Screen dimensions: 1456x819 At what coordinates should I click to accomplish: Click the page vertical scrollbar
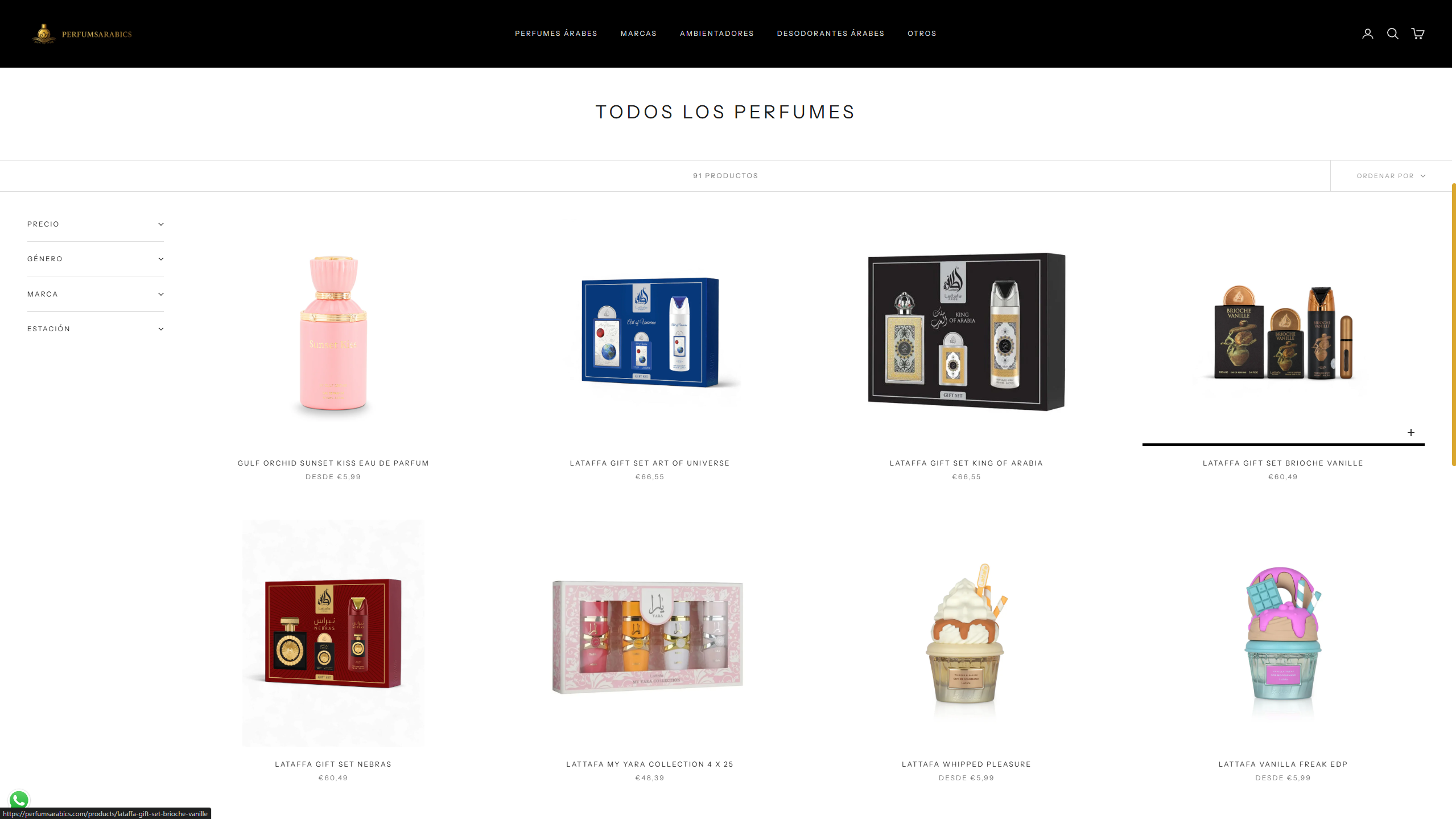(1453, 324)
